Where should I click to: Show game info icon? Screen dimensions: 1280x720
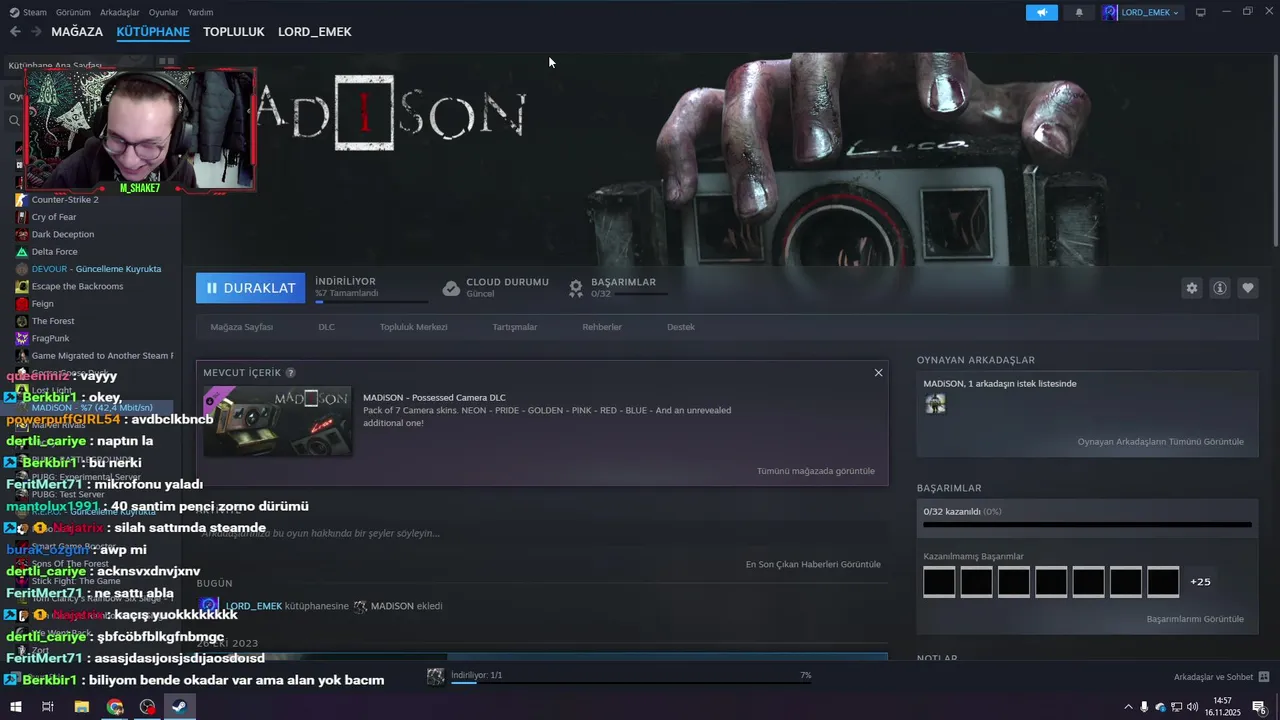point(1219,288)
